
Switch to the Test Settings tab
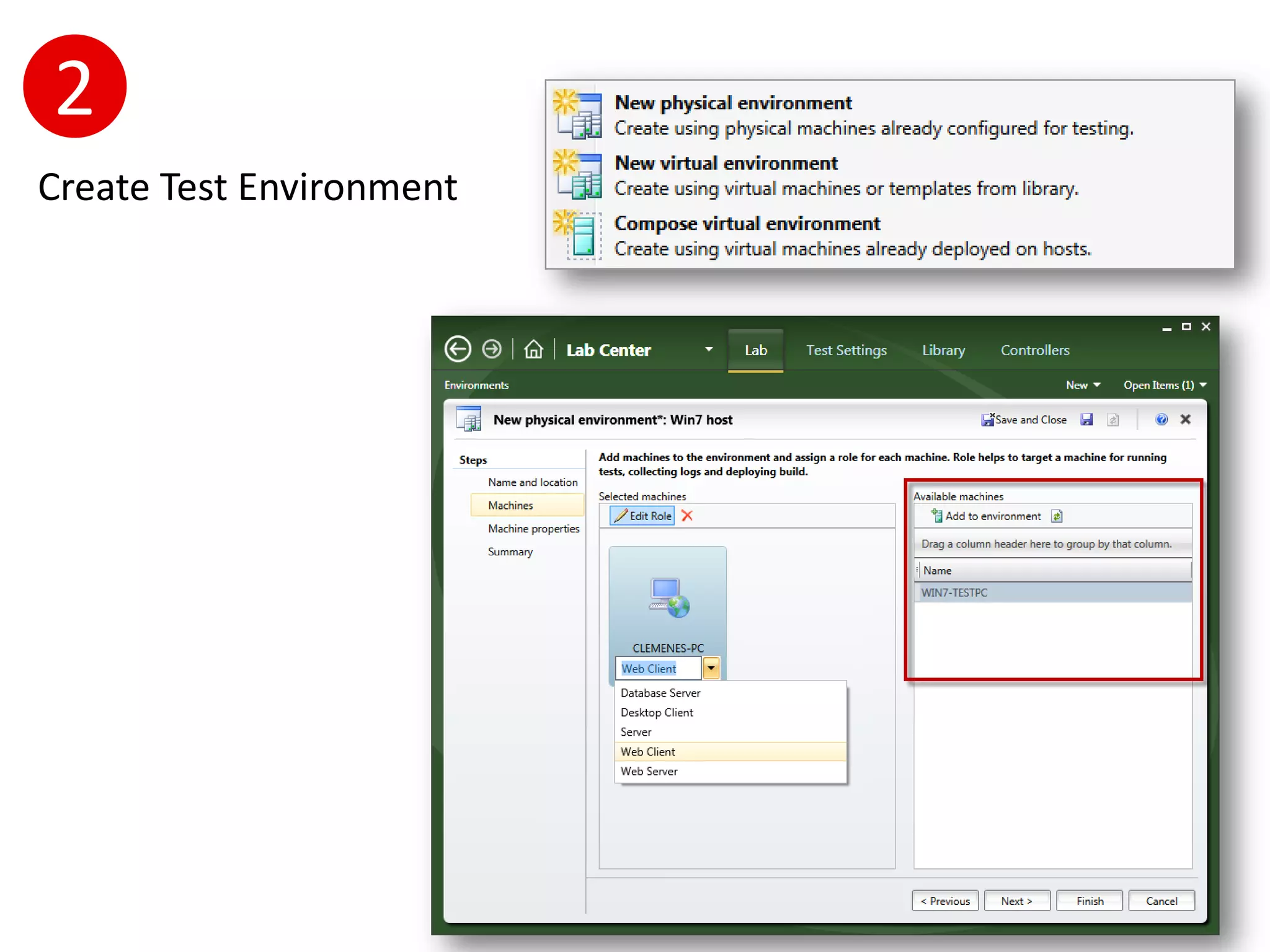(x=846, y=350)
